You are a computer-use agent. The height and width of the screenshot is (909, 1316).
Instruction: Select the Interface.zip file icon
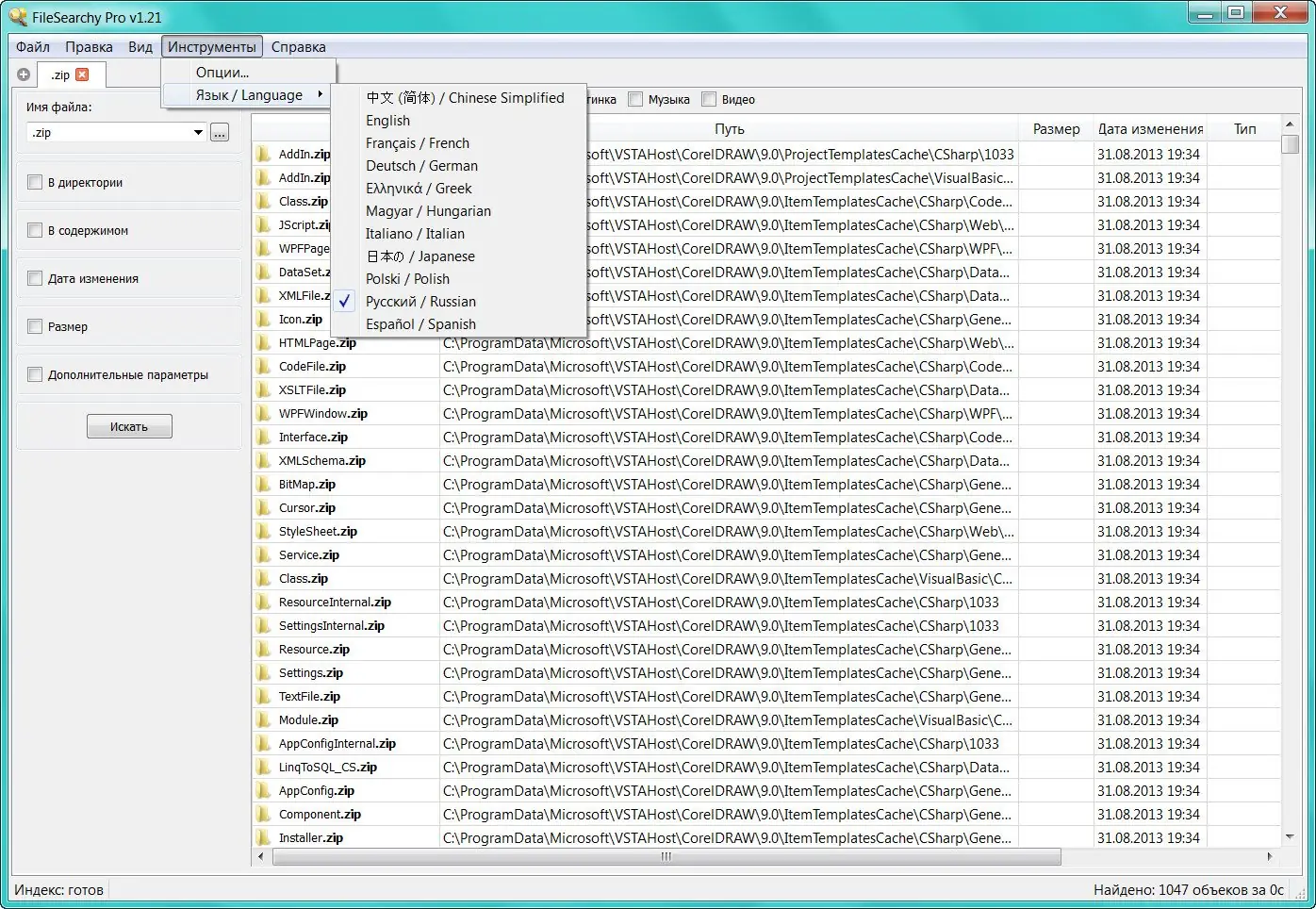[x=264, y=437]
